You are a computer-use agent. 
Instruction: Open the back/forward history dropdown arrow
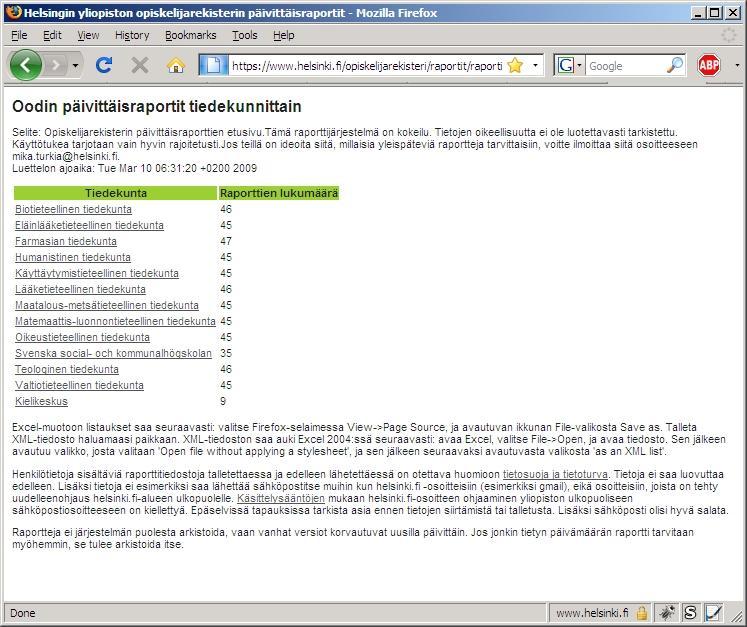pyautogui.click(x=75, y=65)
